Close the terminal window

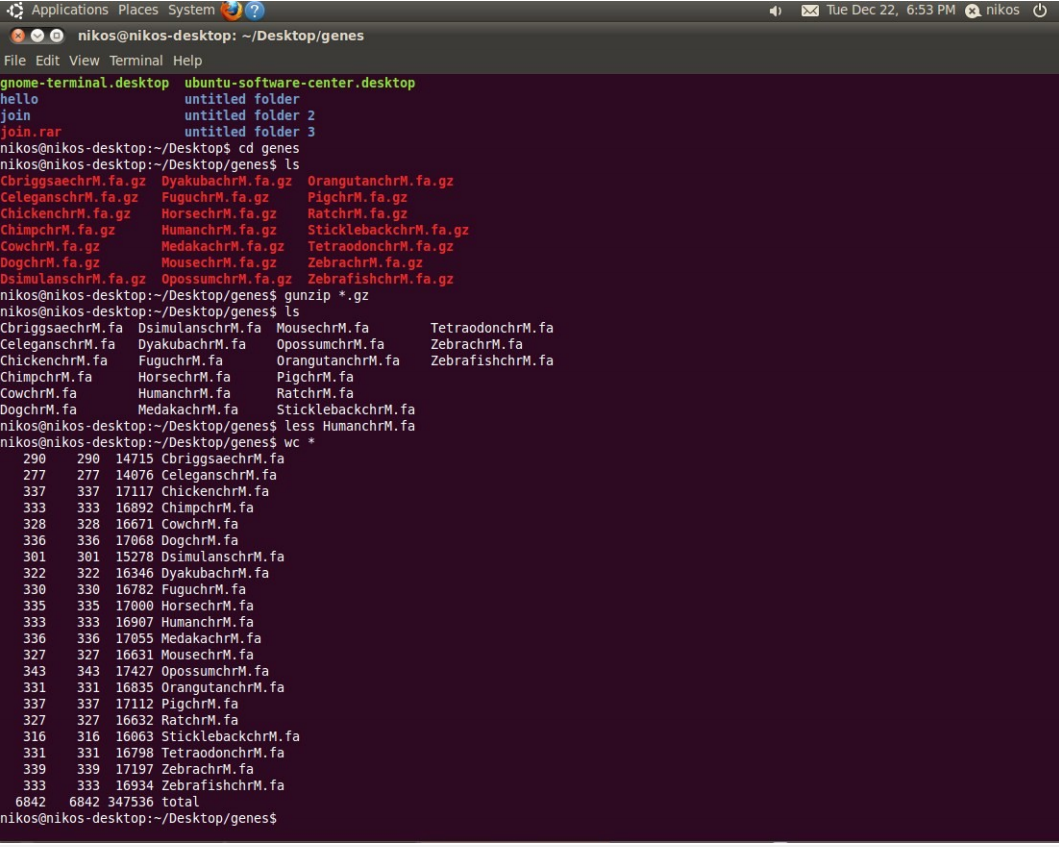[x=18, y=36]
